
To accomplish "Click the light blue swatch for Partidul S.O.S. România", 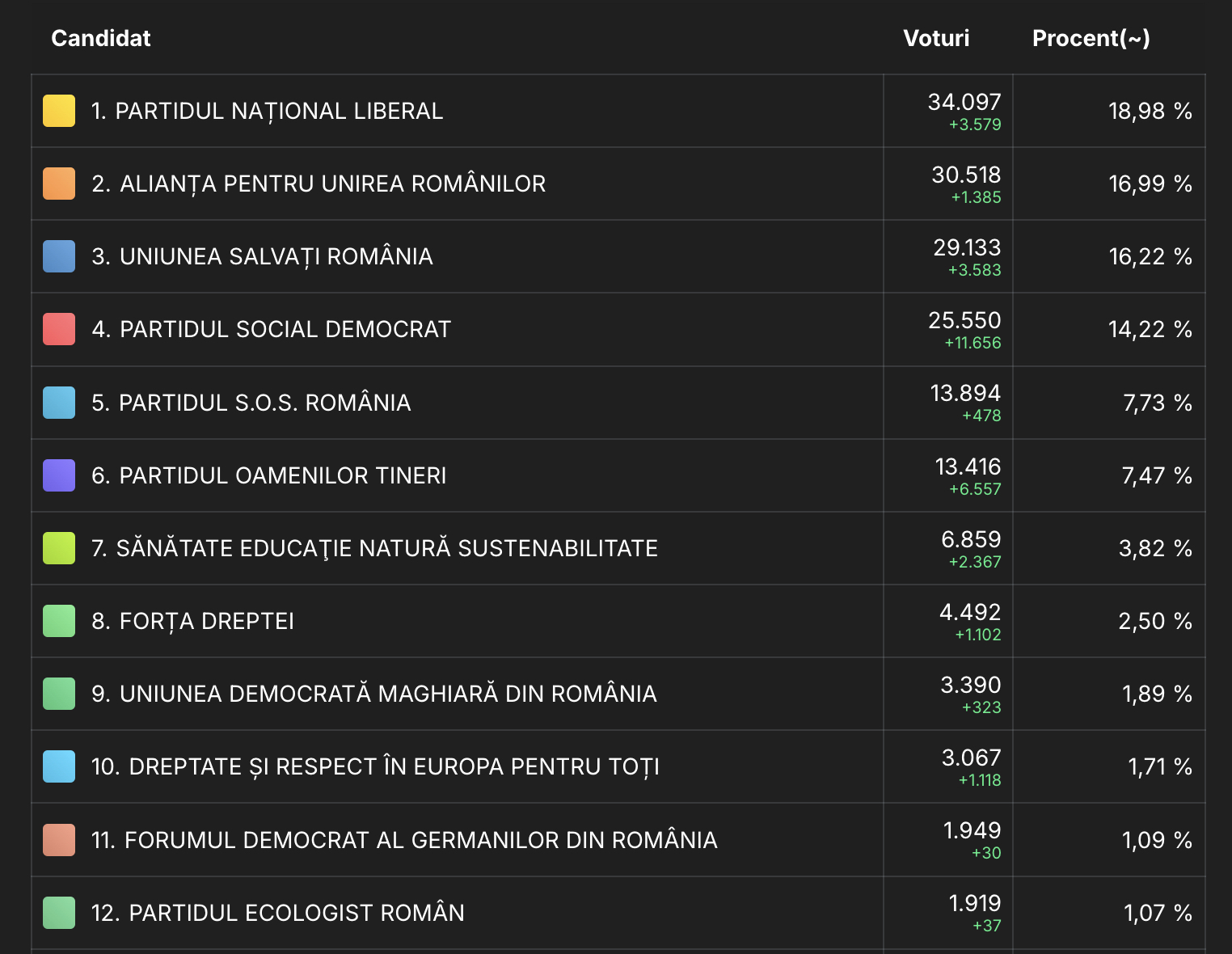I will pos(59,403).
